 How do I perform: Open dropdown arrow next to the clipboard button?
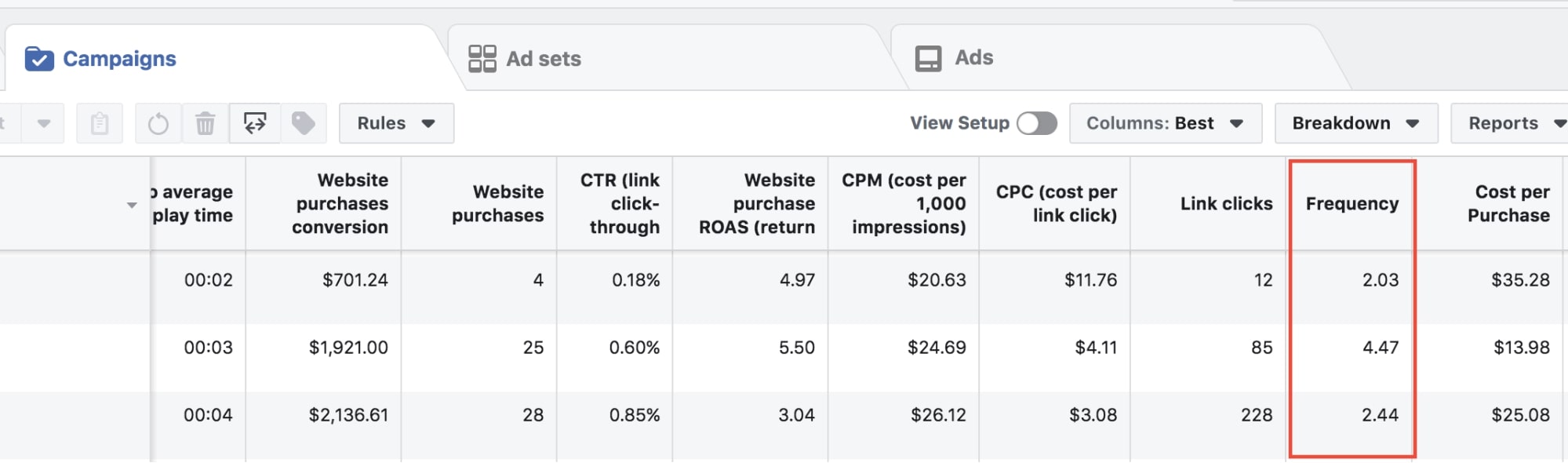(44, 123)
